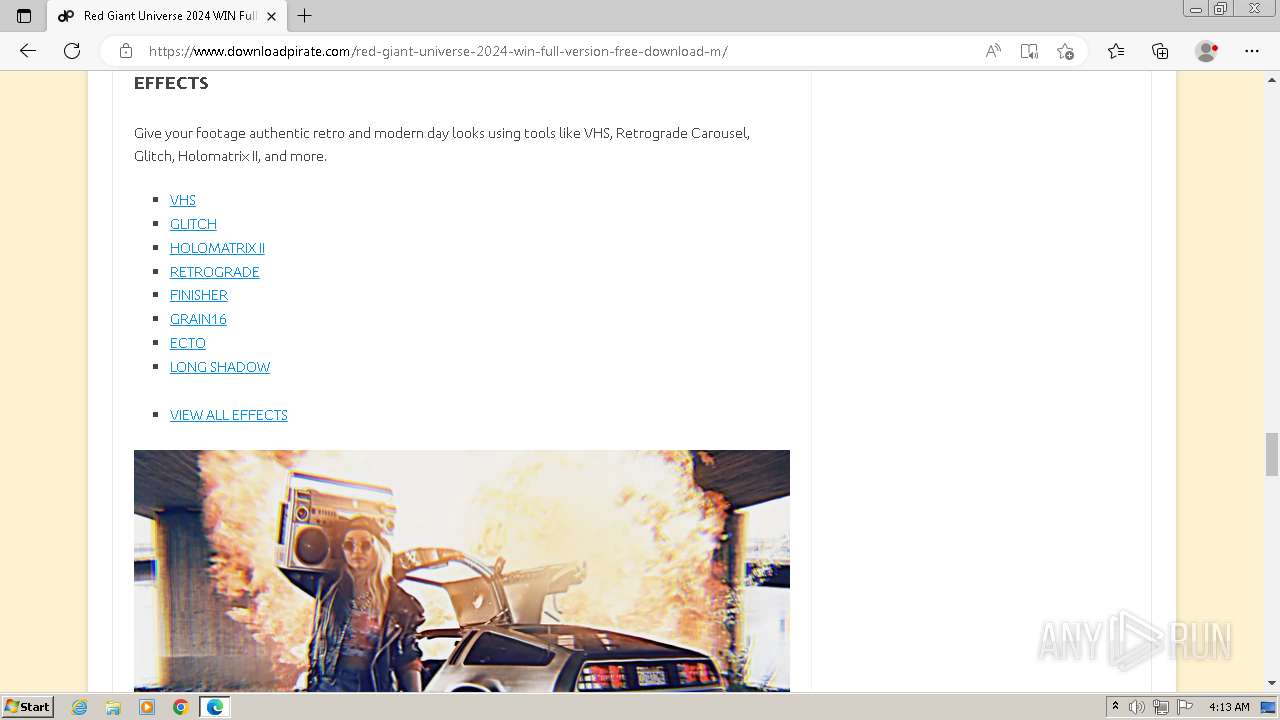Click the 'Give your footage authentic retro' paragraph
1280x720 pixels.
pyautogui.click(x=442, y=144)
